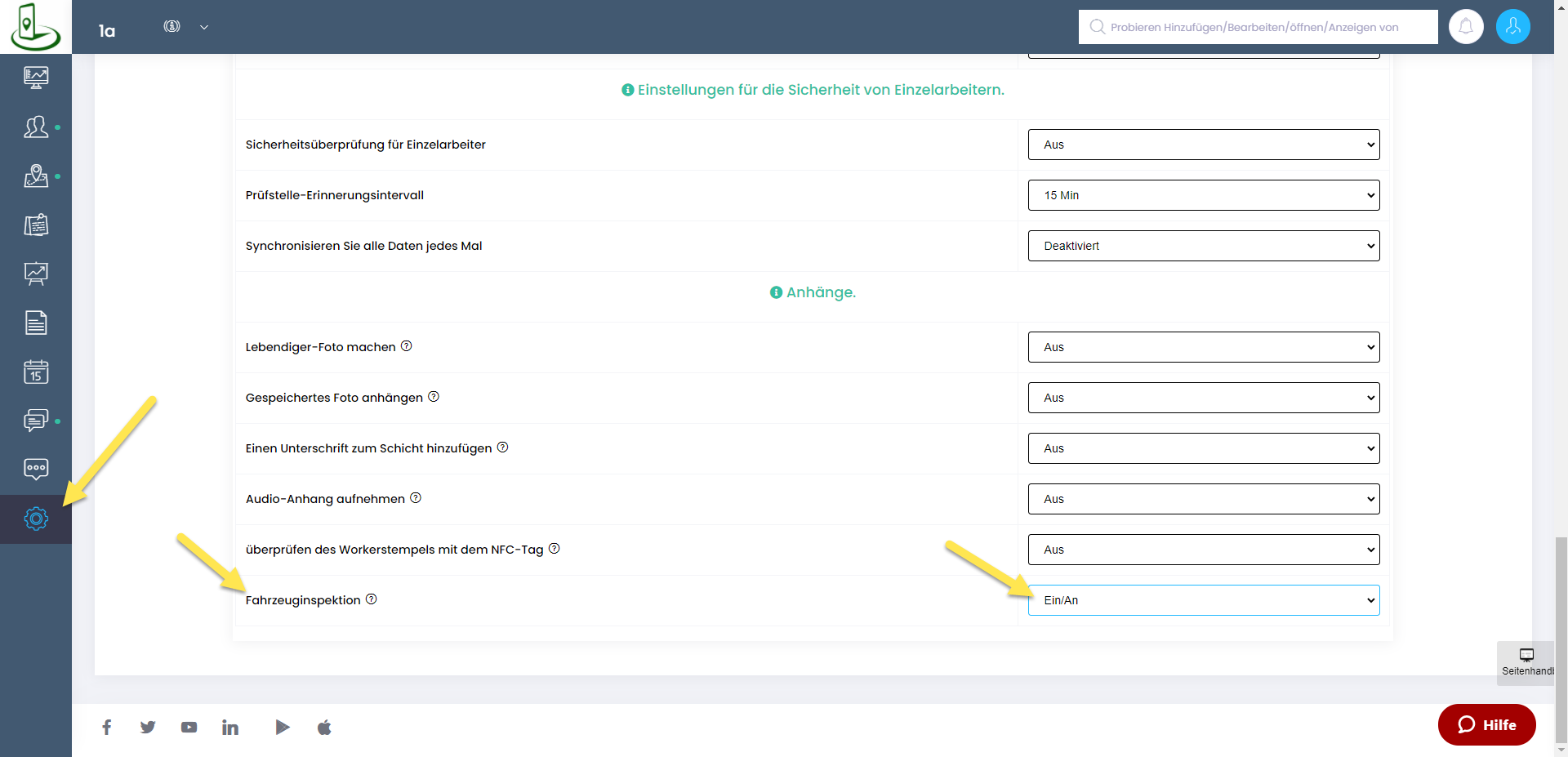The width and height of the screenshot is (1568, 757).
Task: Open the calendar icon in sidebar
Action: click(36, 372)
